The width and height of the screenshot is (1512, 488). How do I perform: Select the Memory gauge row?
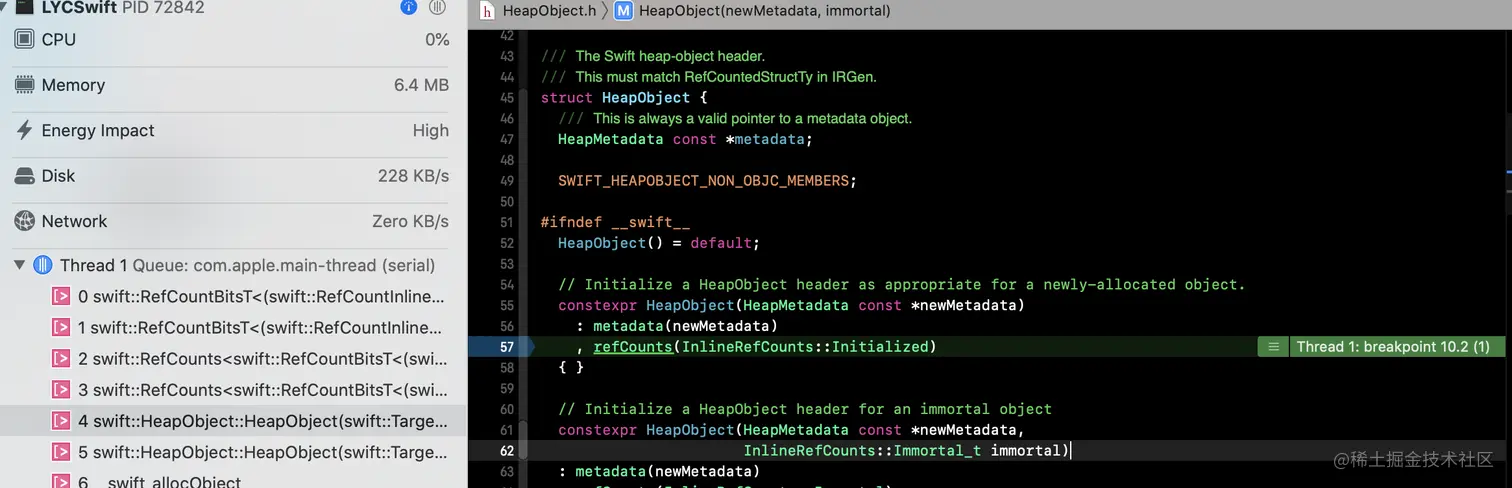tap(232, 85)
